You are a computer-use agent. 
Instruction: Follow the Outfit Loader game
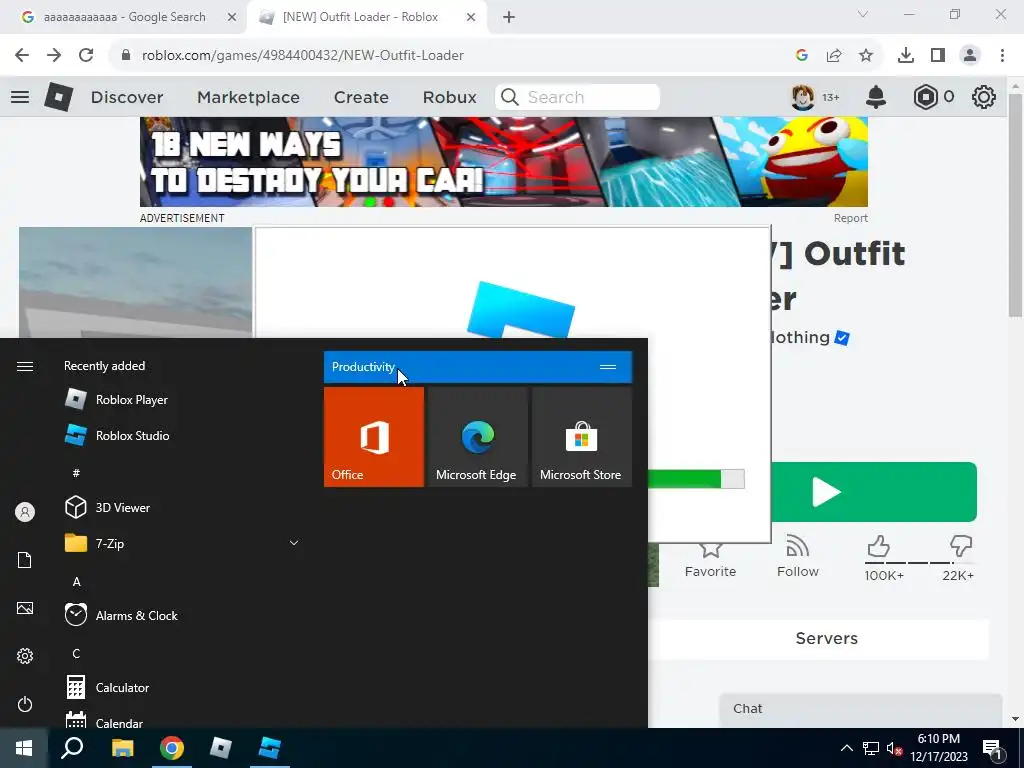(797, 556)
